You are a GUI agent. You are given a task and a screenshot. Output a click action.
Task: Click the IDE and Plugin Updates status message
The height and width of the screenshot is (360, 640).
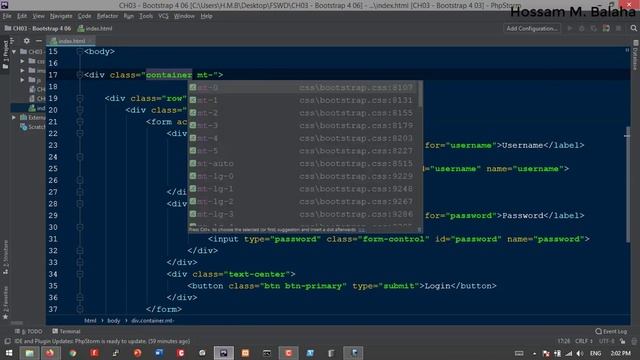102,341
